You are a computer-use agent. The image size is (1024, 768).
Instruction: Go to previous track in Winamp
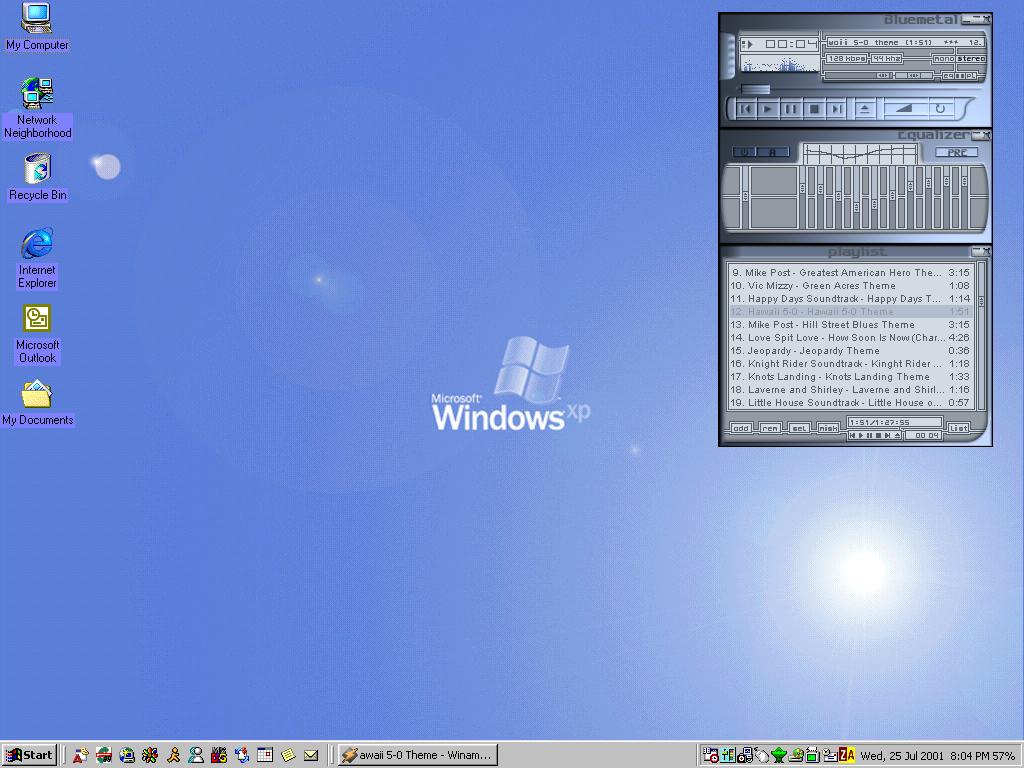(x=745, y=109)
